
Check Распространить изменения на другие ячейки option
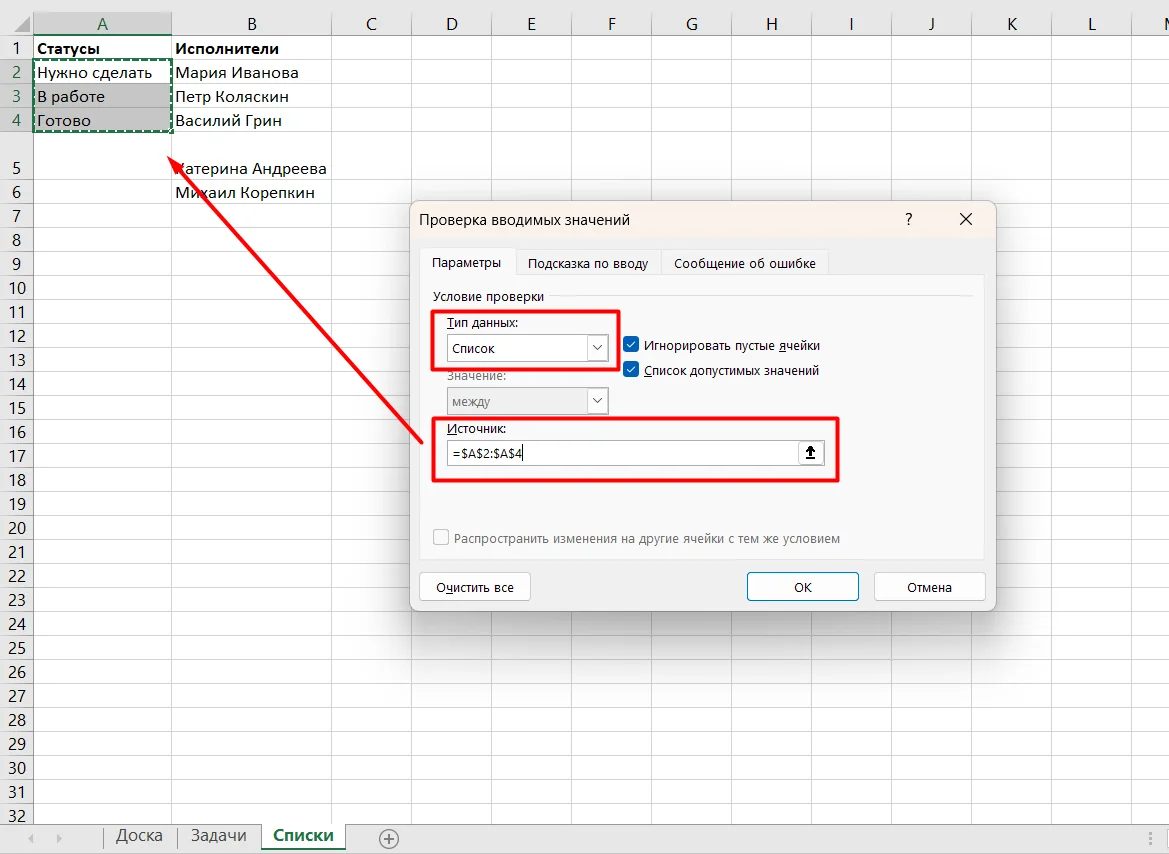pyautogui.click(x=441, y=538)
